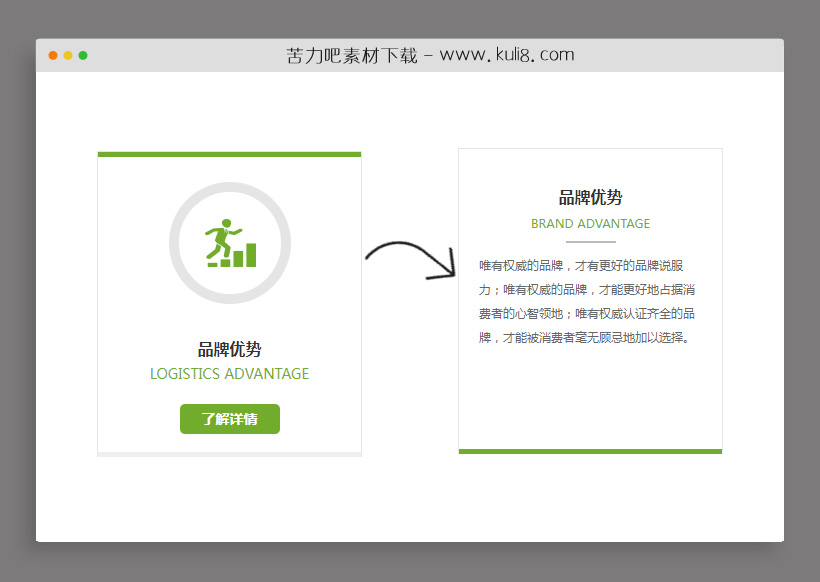This screenshot has width=820, height=582.
Task: Click the green bottom bar of the right card
Action: 590,451
